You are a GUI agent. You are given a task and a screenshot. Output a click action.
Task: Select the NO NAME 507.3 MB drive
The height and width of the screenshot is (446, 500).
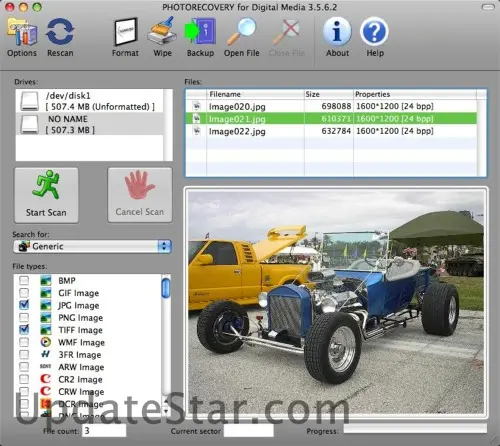89,124
